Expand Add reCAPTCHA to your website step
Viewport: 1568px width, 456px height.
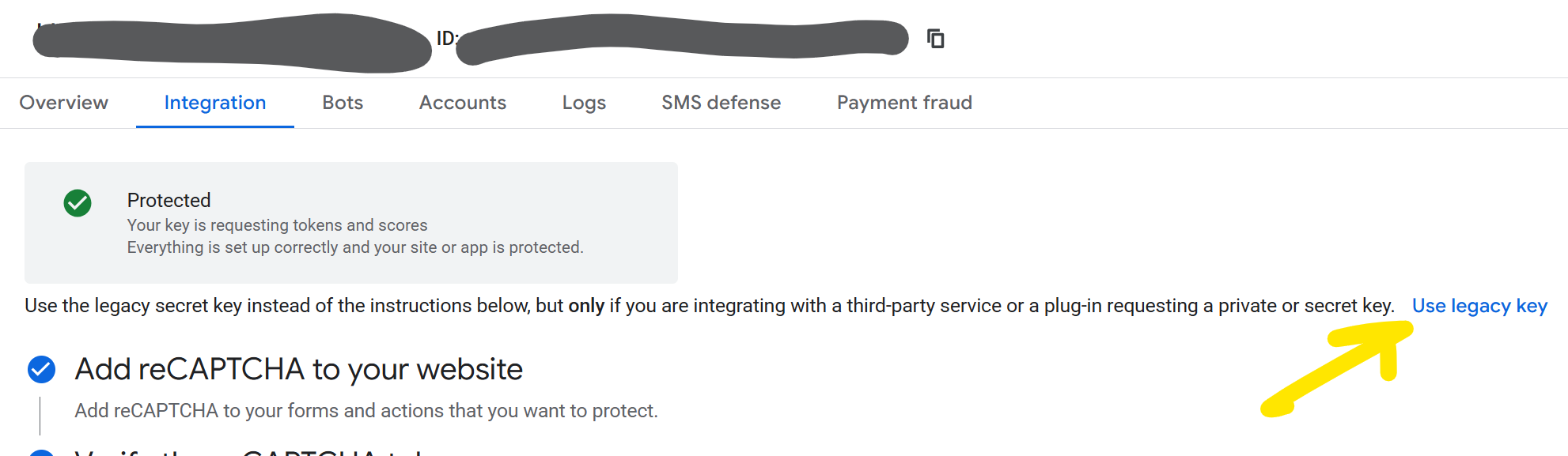(x=299, y=369)
